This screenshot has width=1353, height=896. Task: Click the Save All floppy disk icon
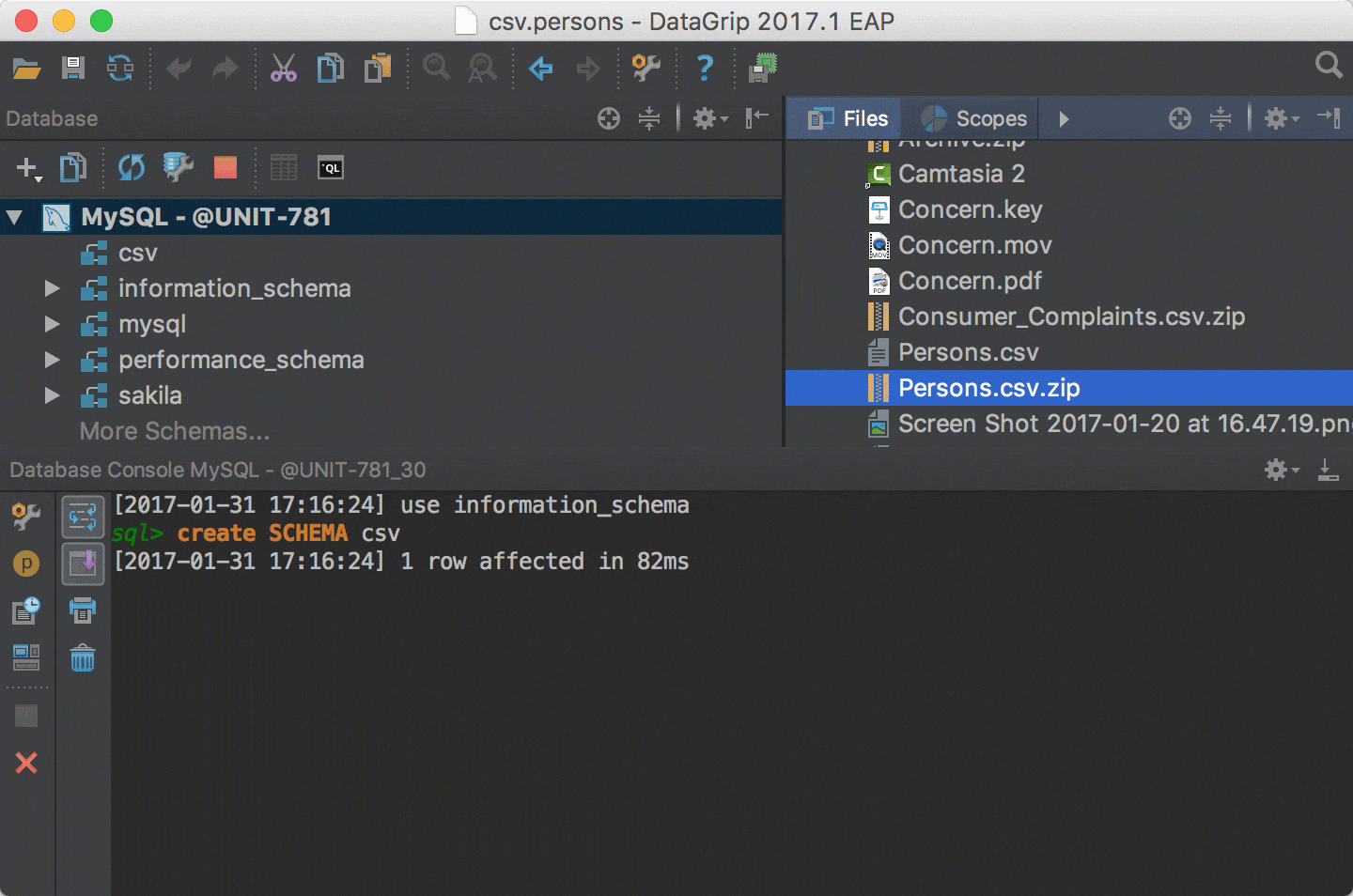click(72, 68)
